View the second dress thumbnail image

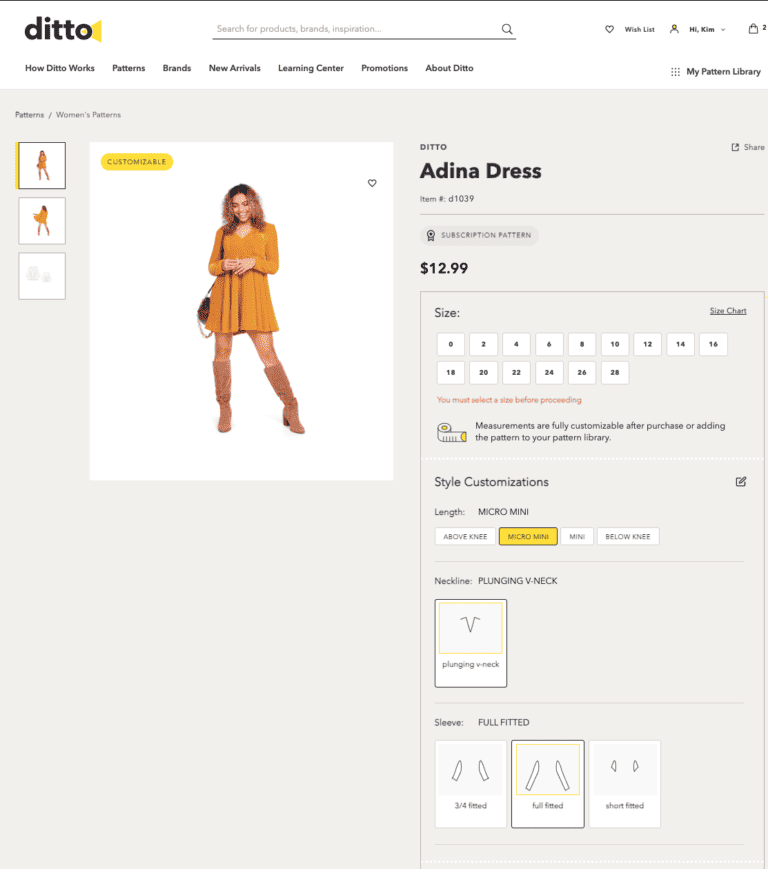pyautogui.click(x=42, y=220)
